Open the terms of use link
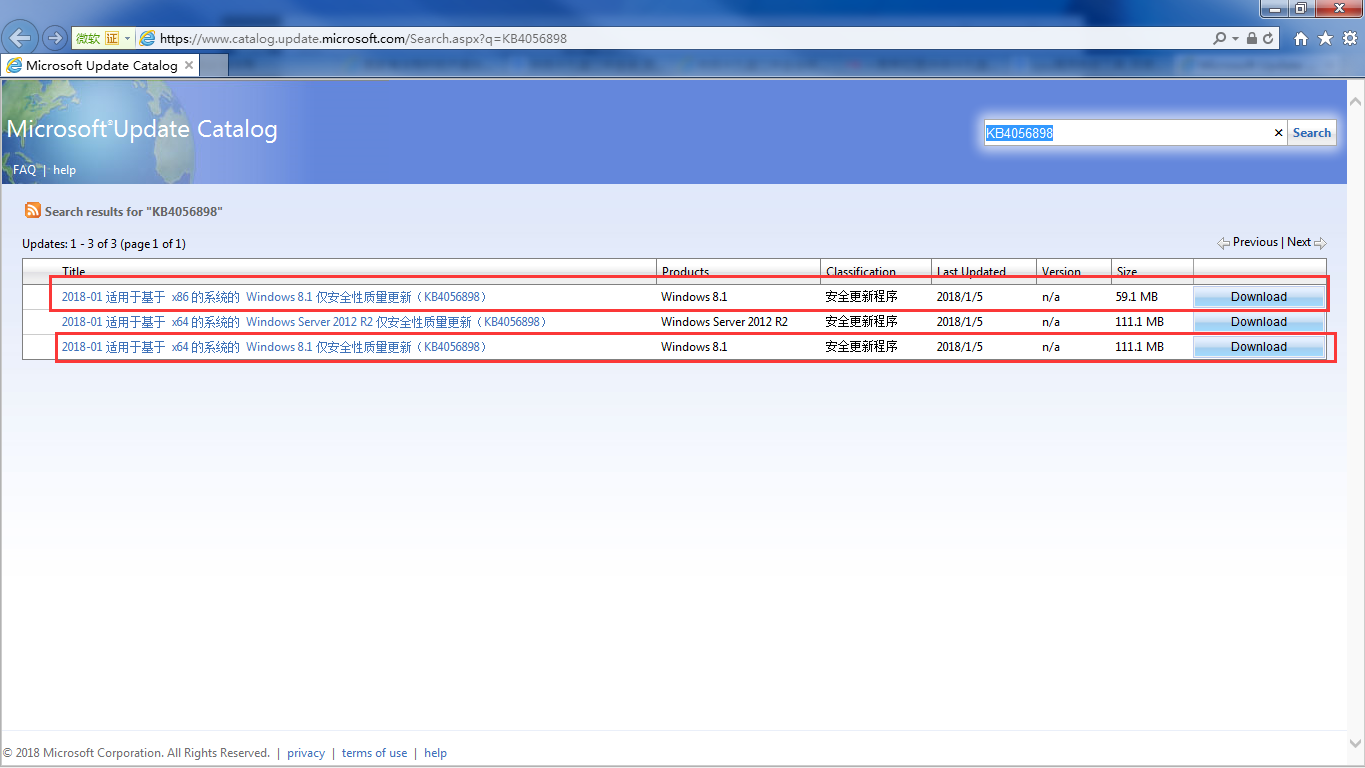This screenshot has width=1365, height=768. pyautogui.click(x=375, y=753)
